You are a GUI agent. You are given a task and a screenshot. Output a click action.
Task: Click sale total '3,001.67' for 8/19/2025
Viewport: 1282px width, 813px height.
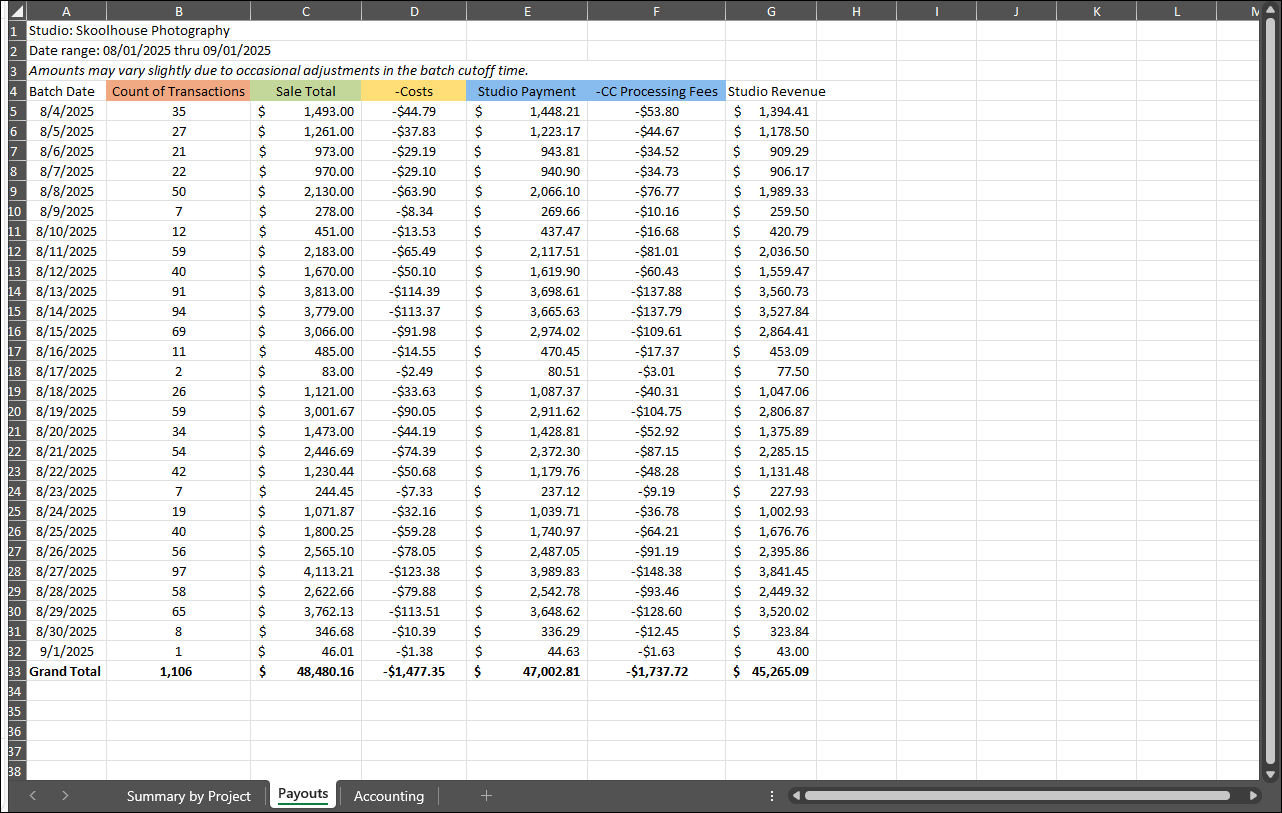[305, 411]
